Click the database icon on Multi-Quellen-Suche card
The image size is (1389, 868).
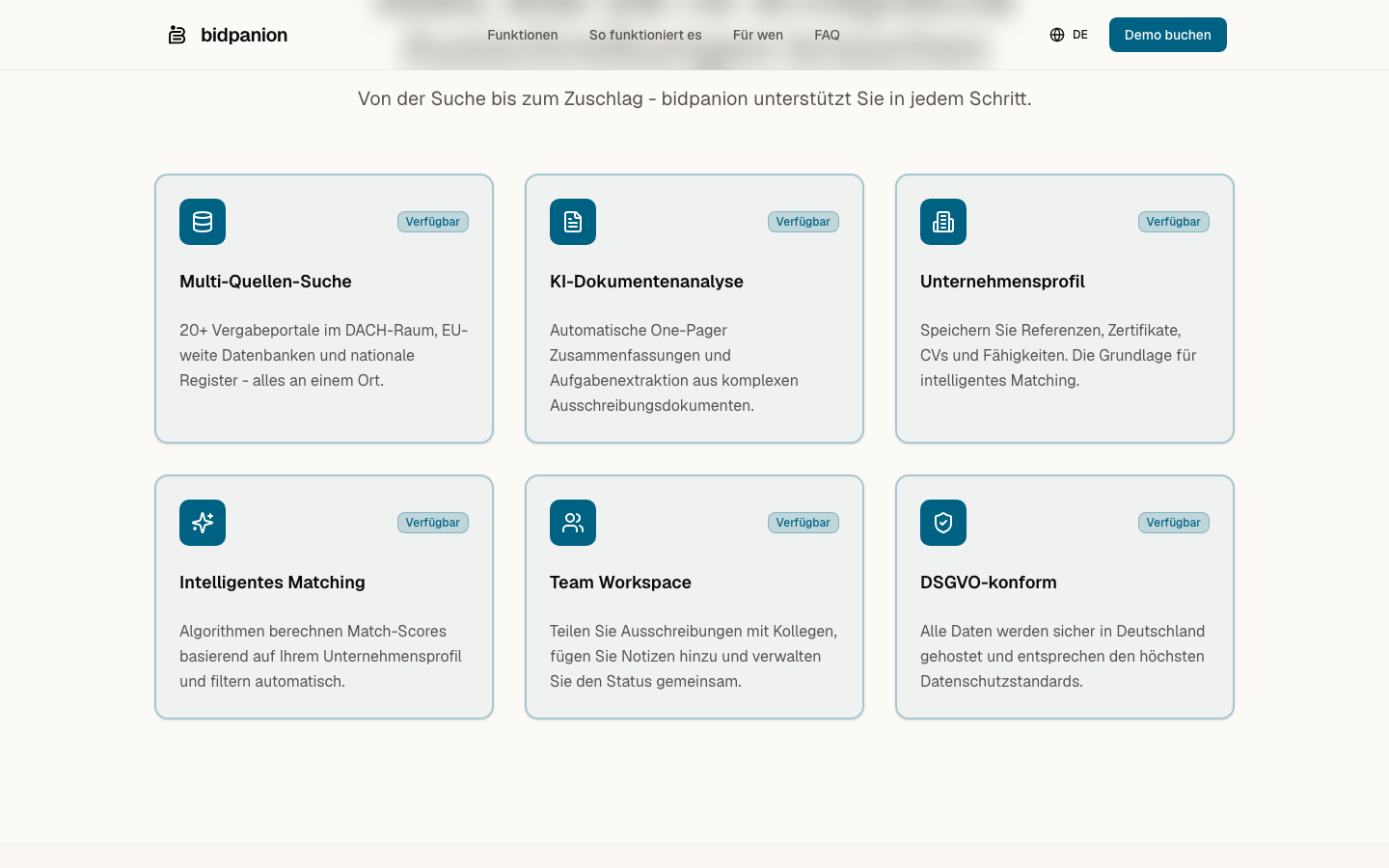pos(203,222)
